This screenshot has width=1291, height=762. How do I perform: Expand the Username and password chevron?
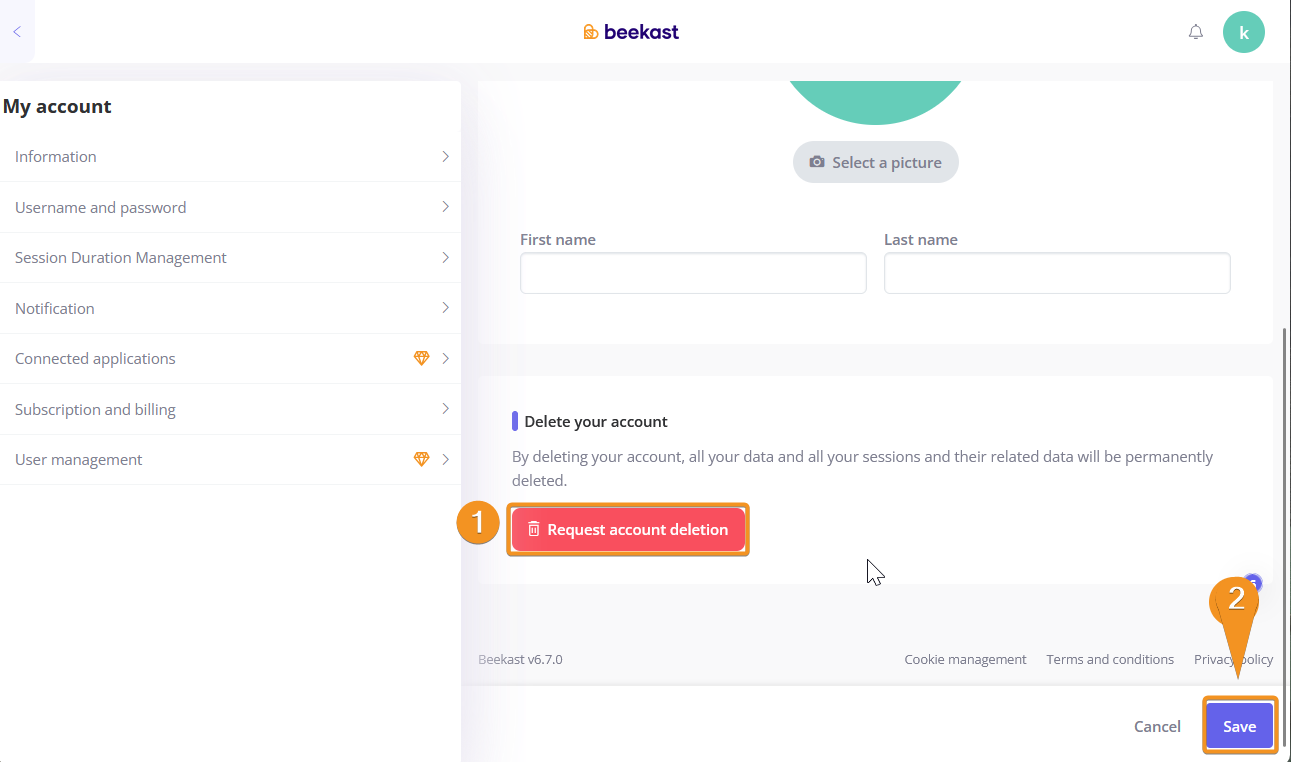(x=445, y=207)
